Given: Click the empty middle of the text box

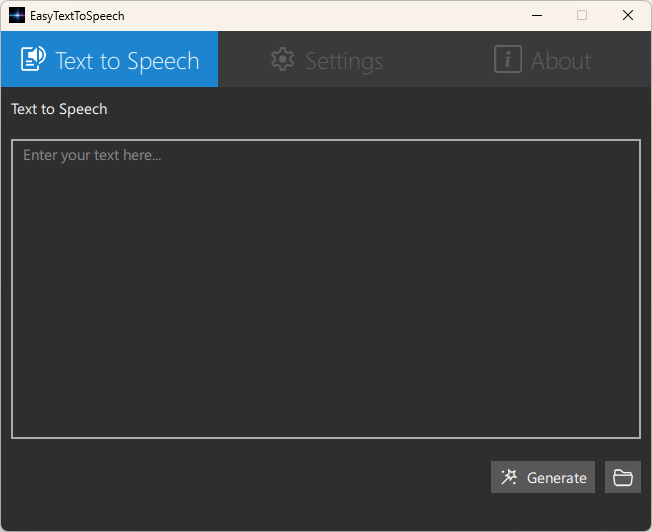Looking at the screenshot, I should pos(326,289).
